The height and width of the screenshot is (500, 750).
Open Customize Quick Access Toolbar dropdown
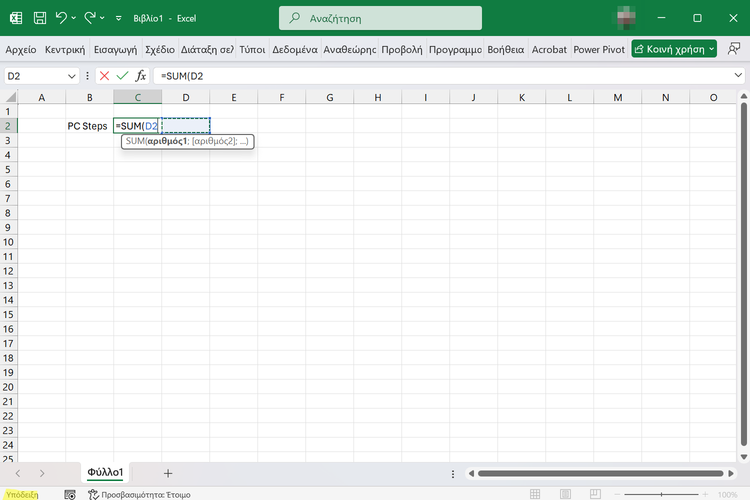[118, 18]
